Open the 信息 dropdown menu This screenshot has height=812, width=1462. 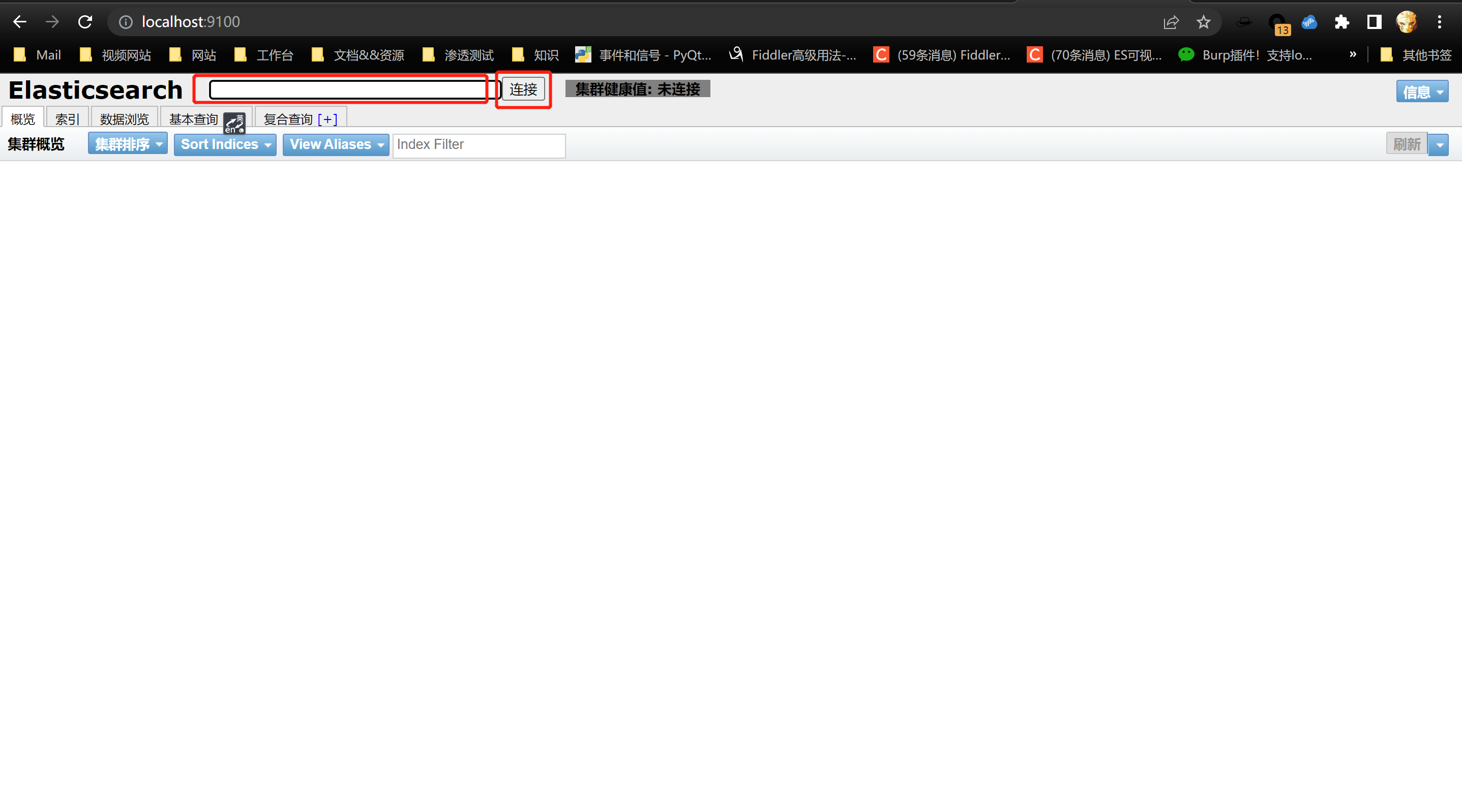tap(1422, 92)
